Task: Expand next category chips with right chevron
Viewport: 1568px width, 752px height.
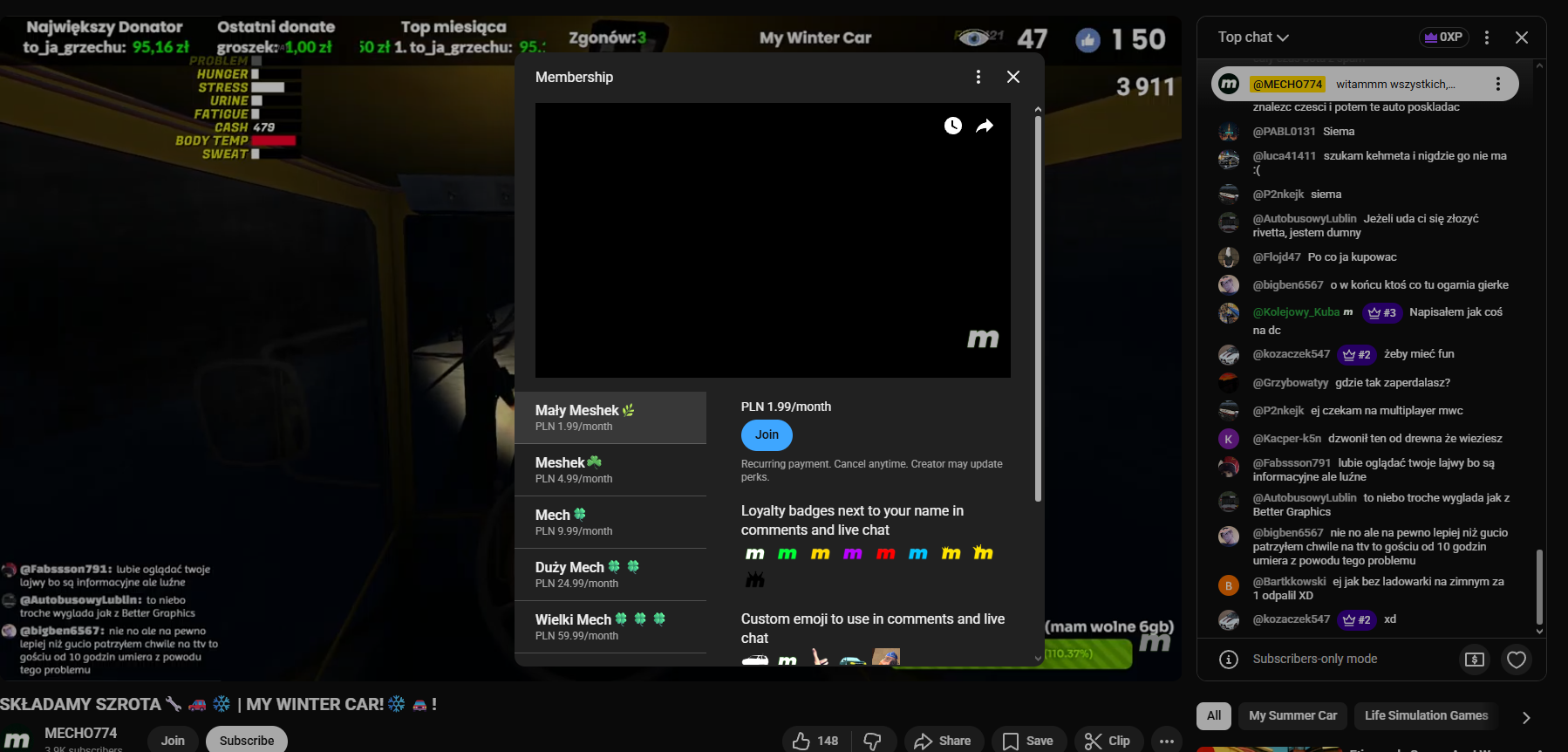Action: click(x=1526, y=717)
